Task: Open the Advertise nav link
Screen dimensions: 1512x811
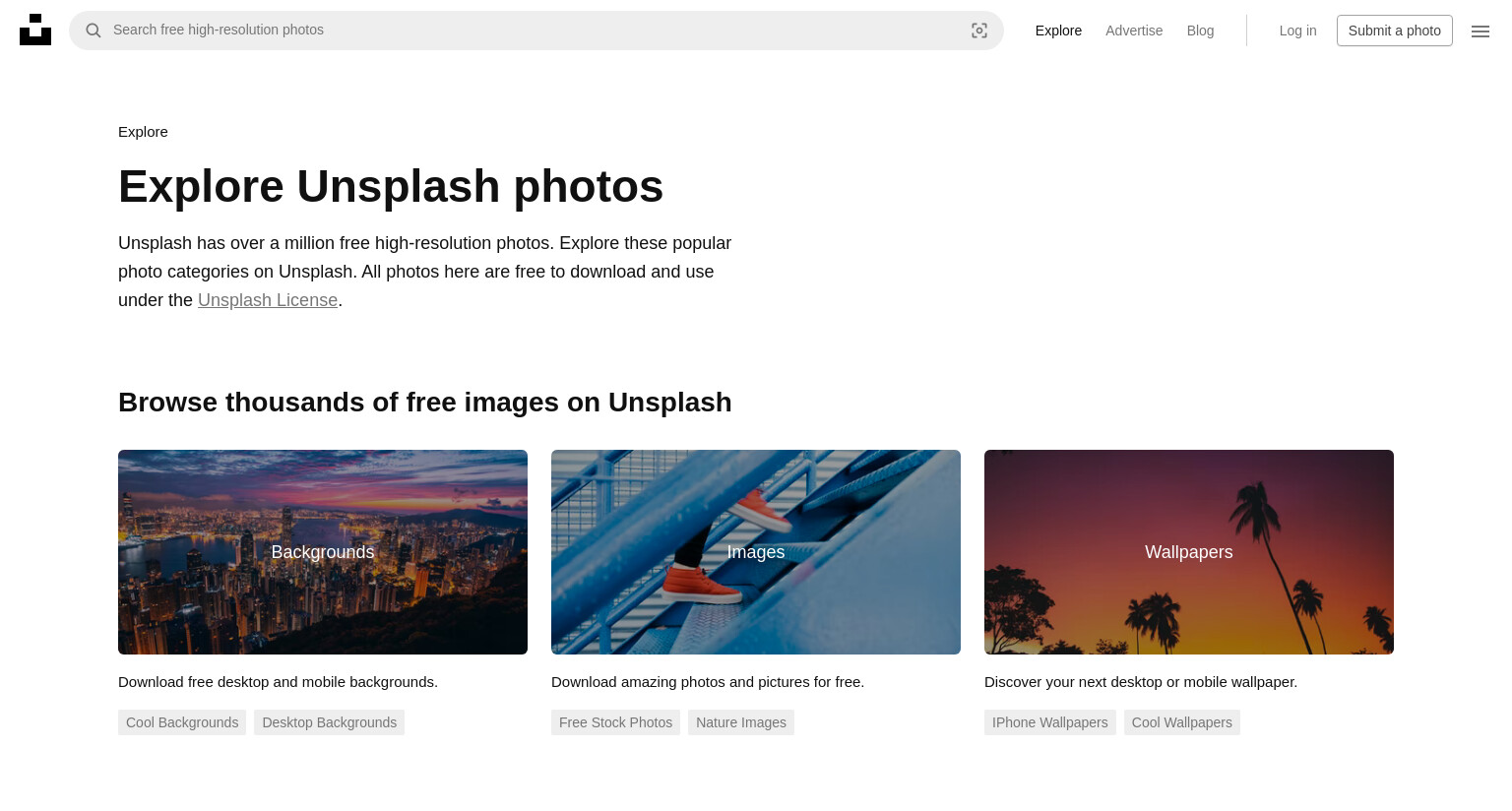Action: click(1134, 31)
